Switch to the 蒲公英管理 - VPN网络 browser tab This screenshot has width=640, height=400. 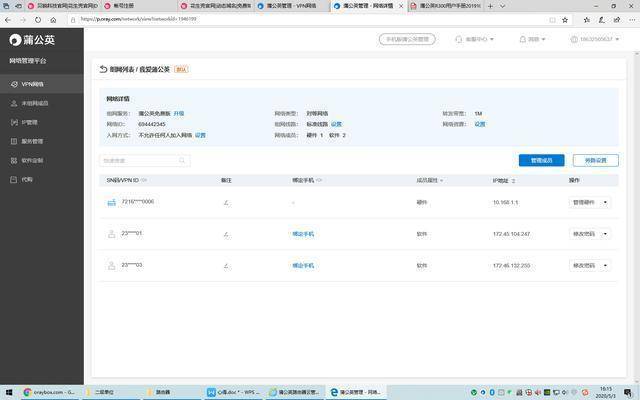click(292, 6)
